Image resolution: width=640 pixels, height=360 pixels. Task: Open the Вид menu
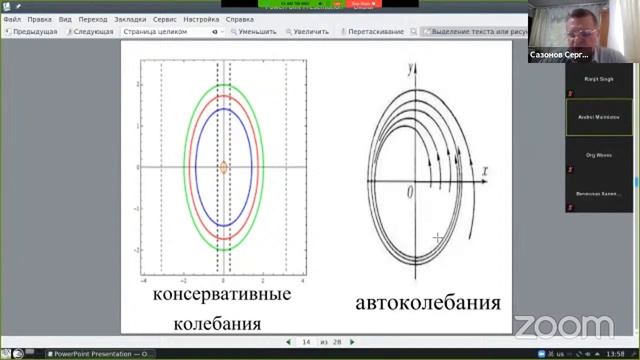pyautogui.click(x=65, y=19)
